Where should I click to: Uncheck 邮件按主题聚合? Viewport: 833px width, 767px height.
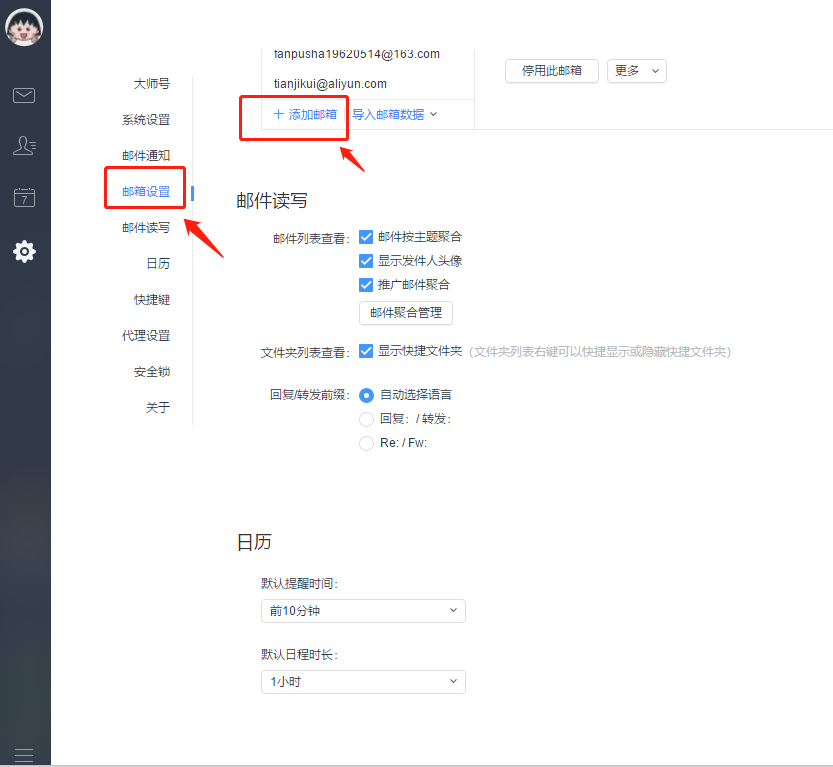(366, 238)
